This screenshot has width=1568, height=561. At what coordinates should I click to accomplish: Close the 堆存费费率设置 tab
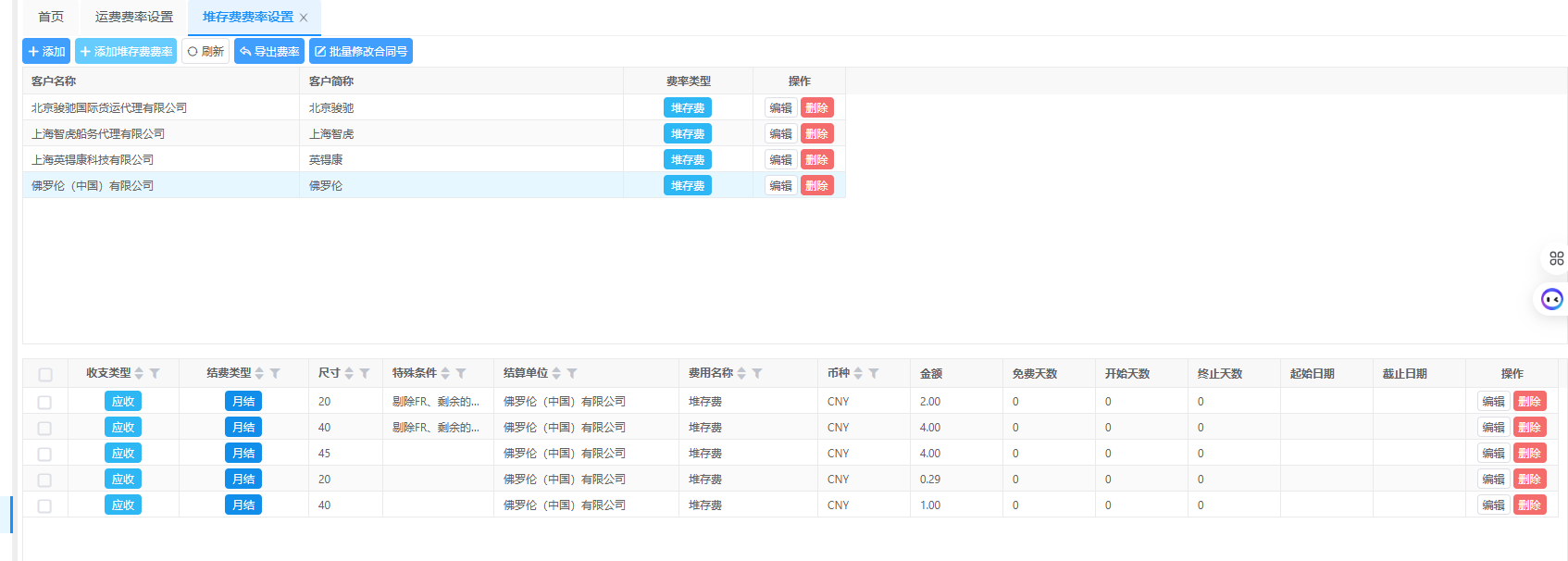pyautogui.click(x=304, y=18)
